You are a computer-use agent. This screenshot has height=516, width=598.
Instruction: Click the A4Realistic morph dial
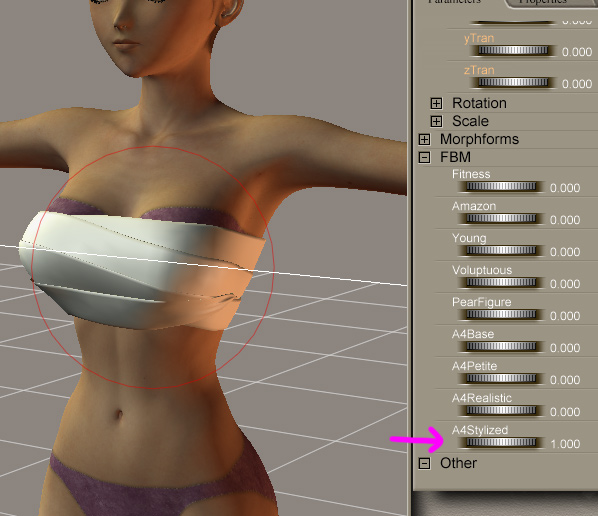501,411
